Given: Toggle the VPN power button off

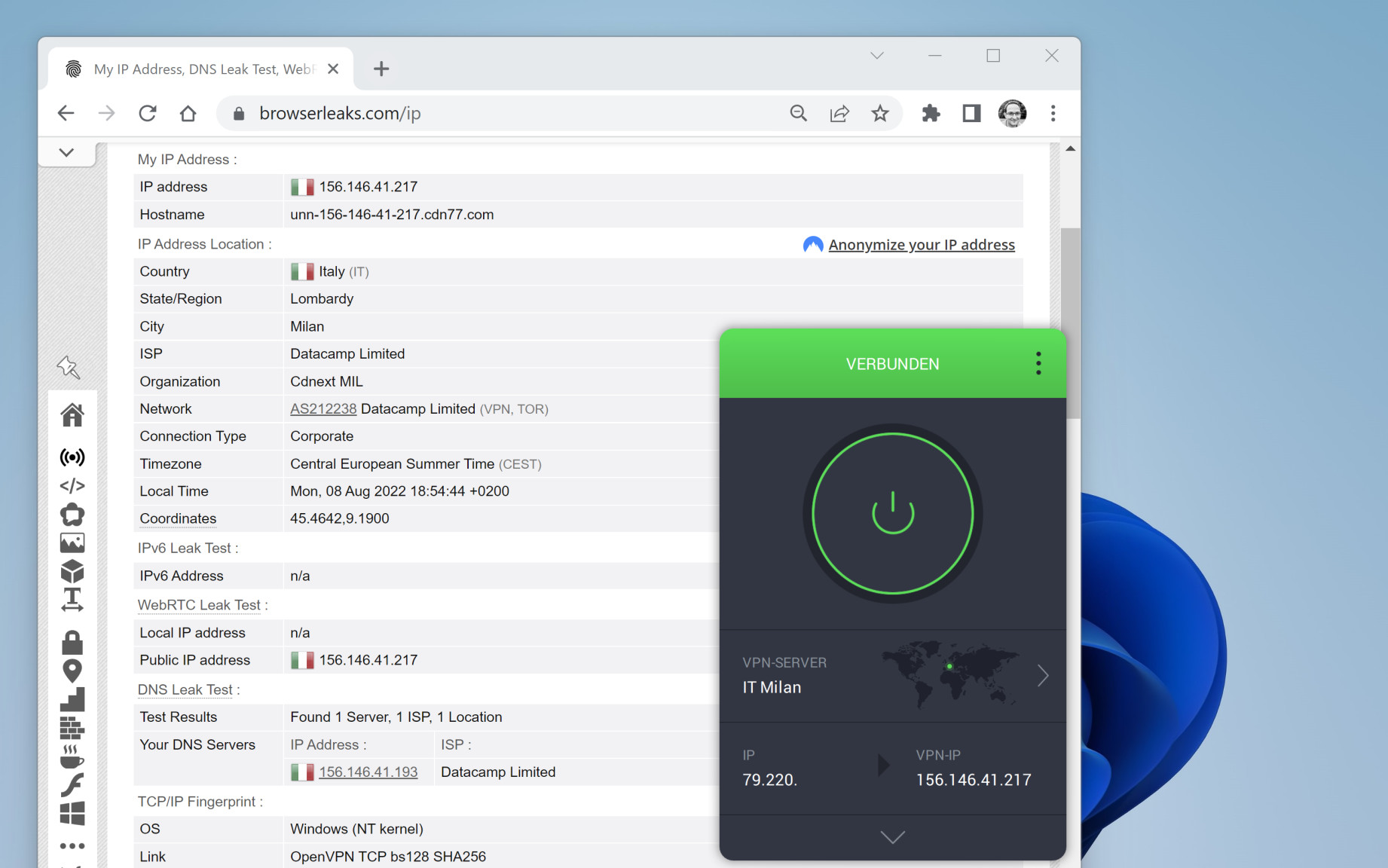Looking at the screenshot, I should (893, 514).
